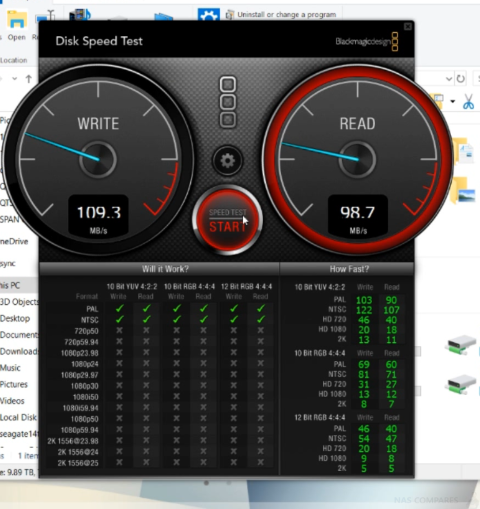480x509 pixels.
Task: Open sync folder in navigation pane
Action: tap(8, 264)
